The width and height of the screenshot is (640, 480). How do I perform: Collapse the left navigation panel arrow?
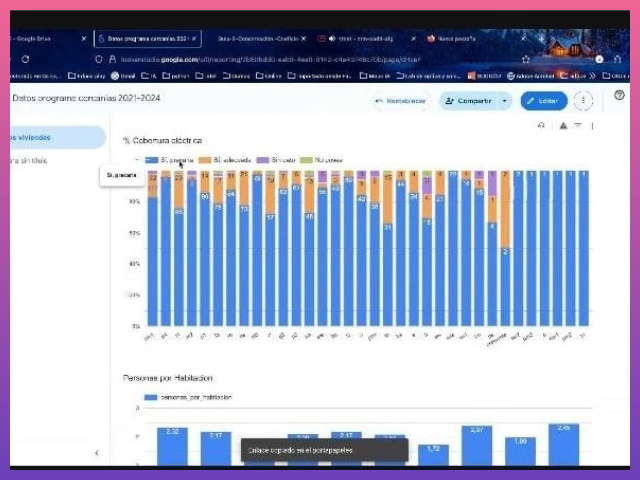tap(96, 453)
